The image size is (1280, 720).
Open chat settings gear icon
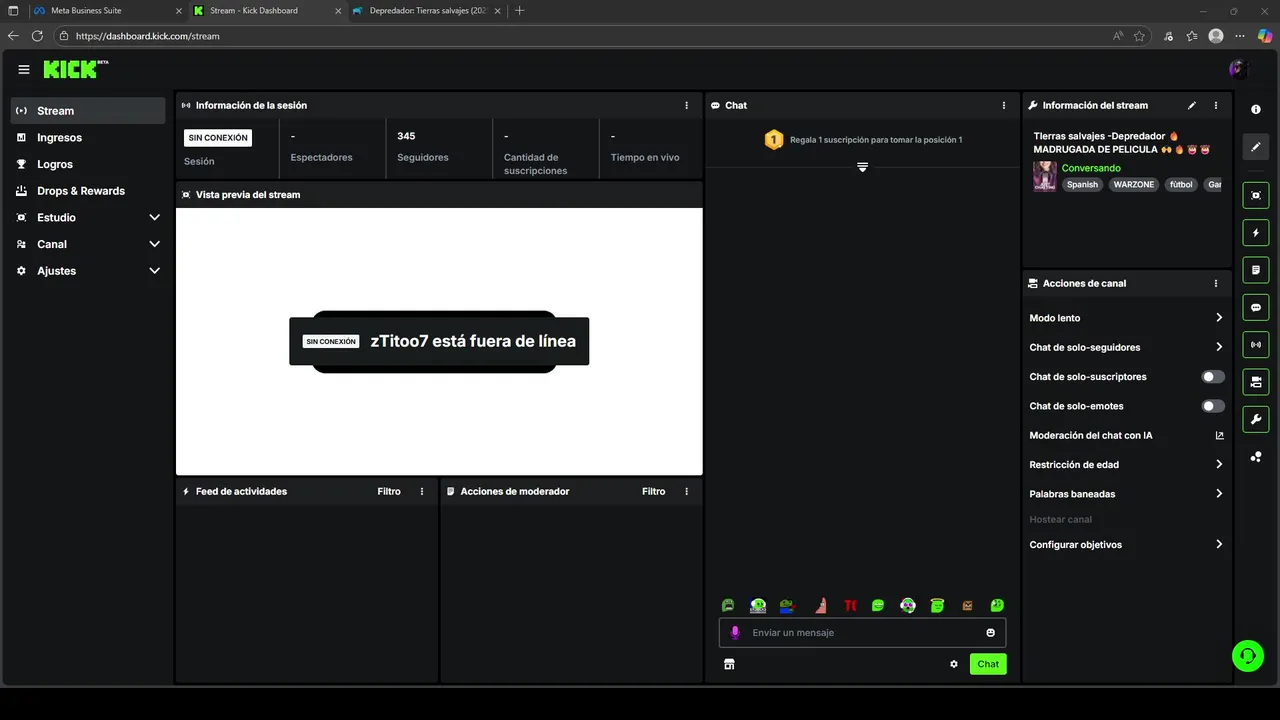954,664
